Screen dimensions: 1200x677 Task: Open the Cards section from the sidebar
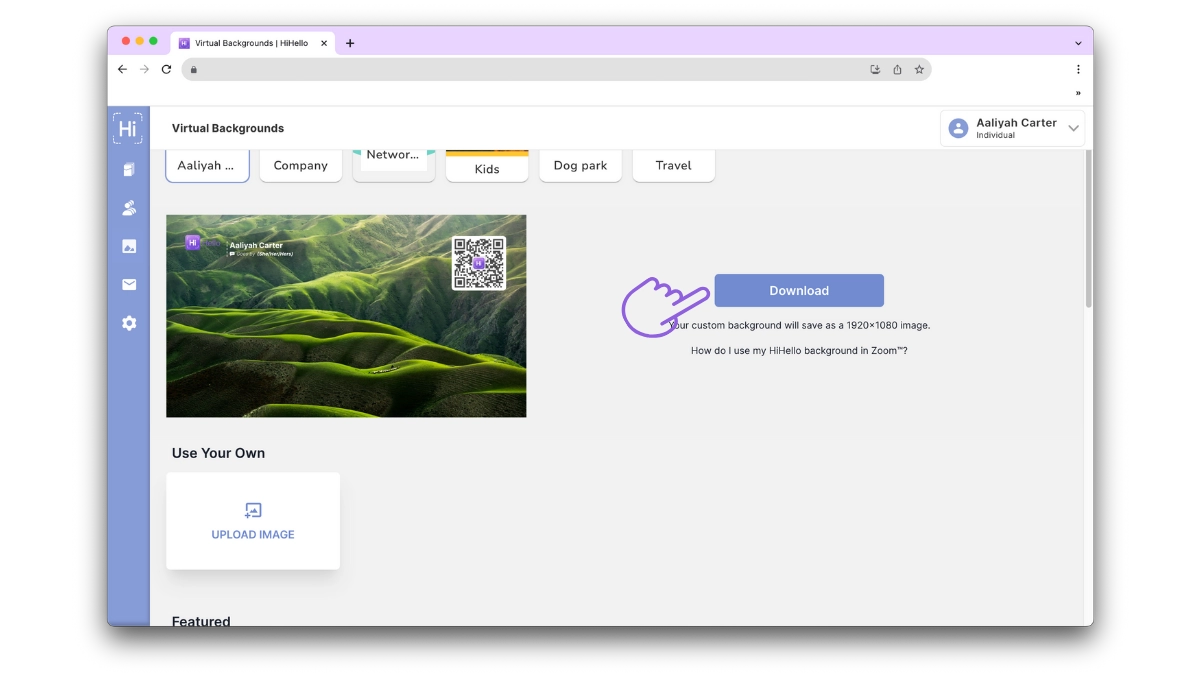pos(128,169)
